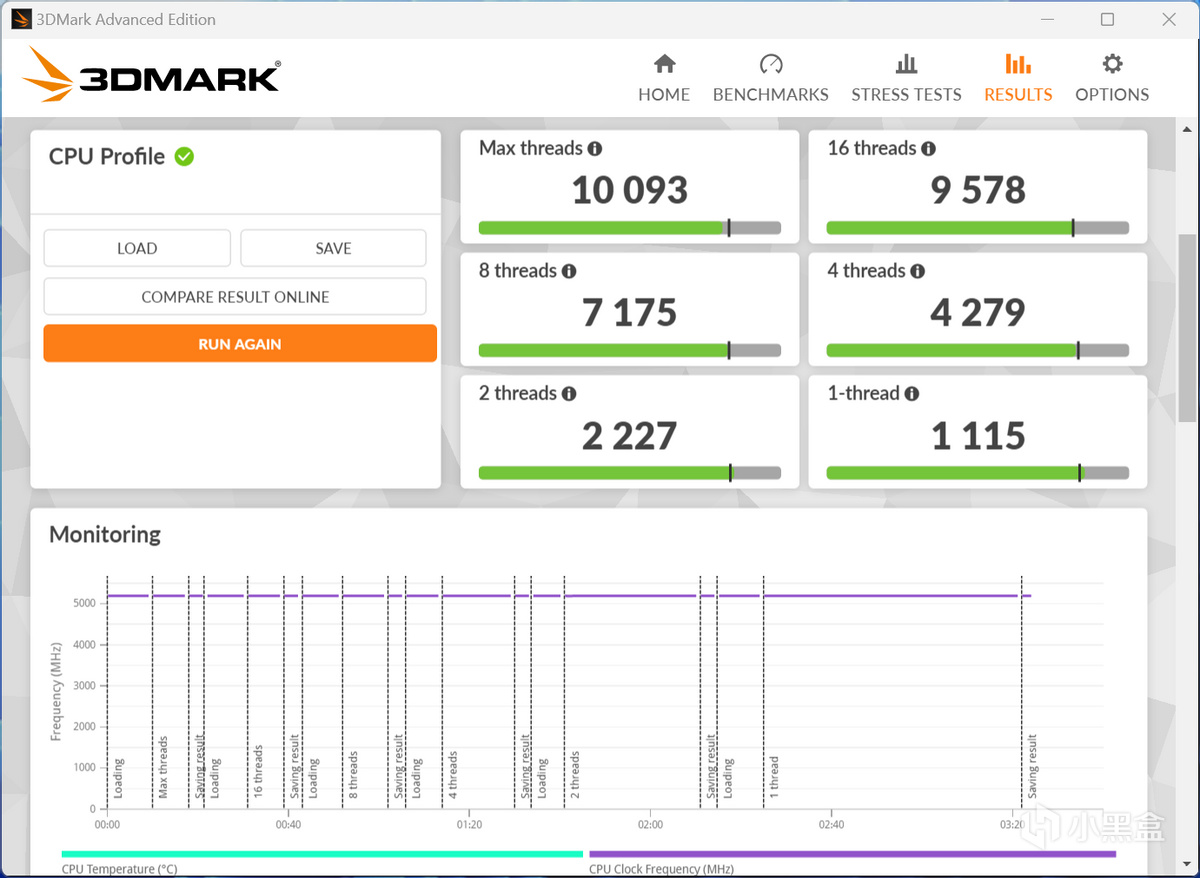Image resolution: width=1200 pixels, height=878 pixels.
Task: Click the 2 threads info icon
Action: (569, 394)
